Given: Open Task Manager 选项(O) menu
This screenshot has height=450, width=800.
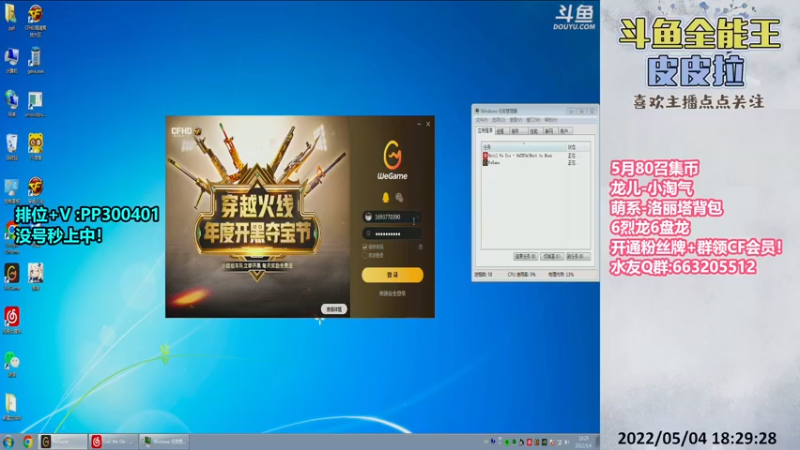Looking at the screenshot, I should [498, 120].
